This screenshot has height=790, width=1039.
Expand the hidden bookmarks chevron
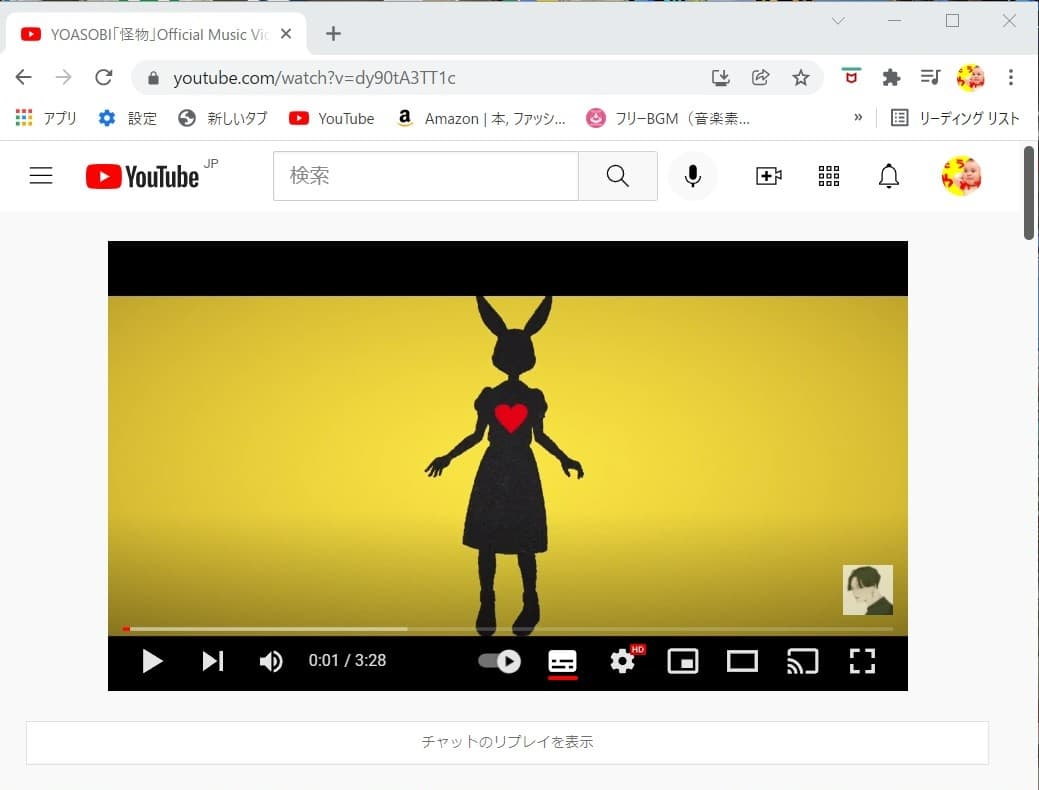point(857,117)
